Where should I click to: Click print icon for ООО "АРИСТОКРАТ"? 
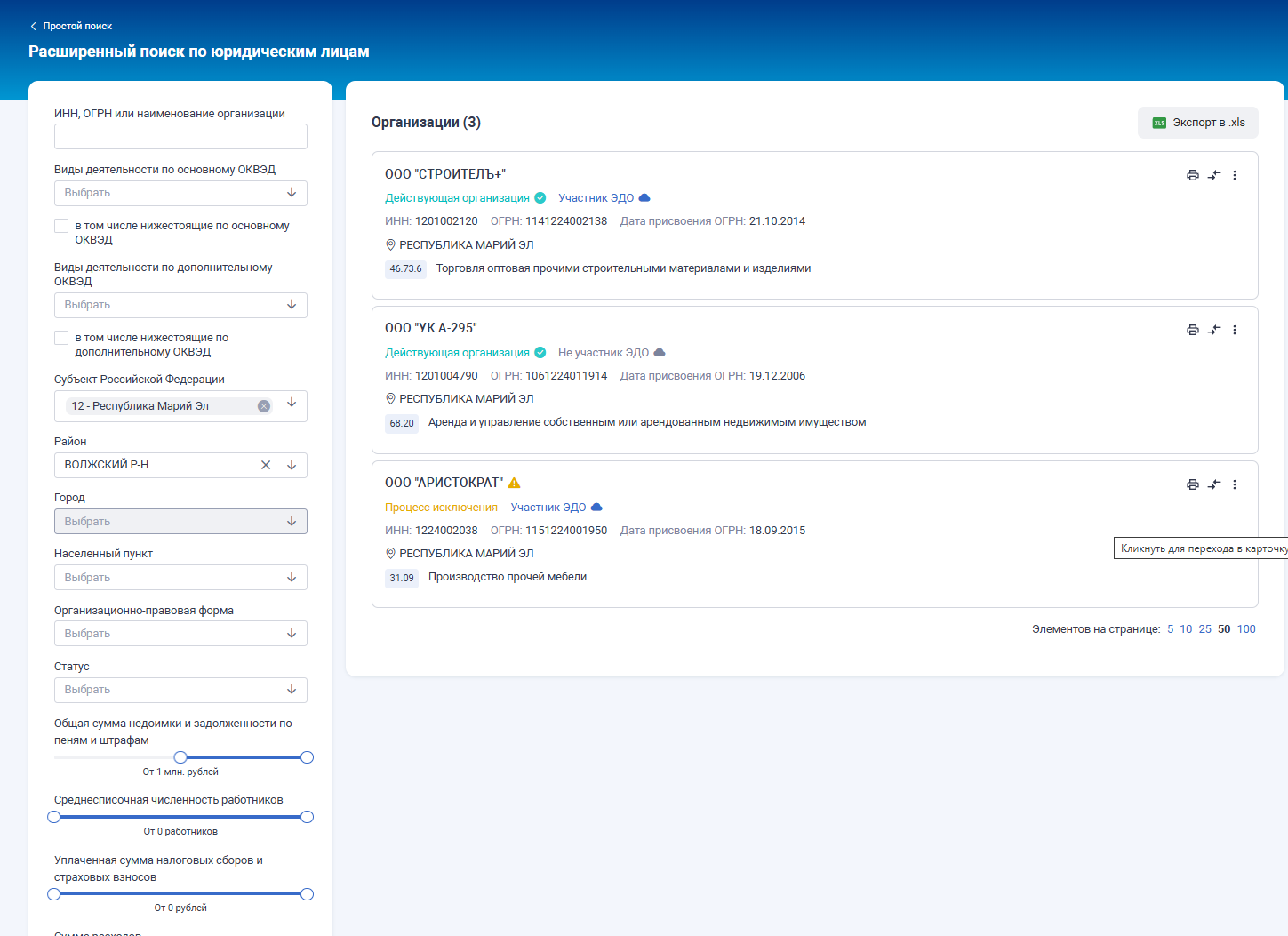(x=1192, y=484)
